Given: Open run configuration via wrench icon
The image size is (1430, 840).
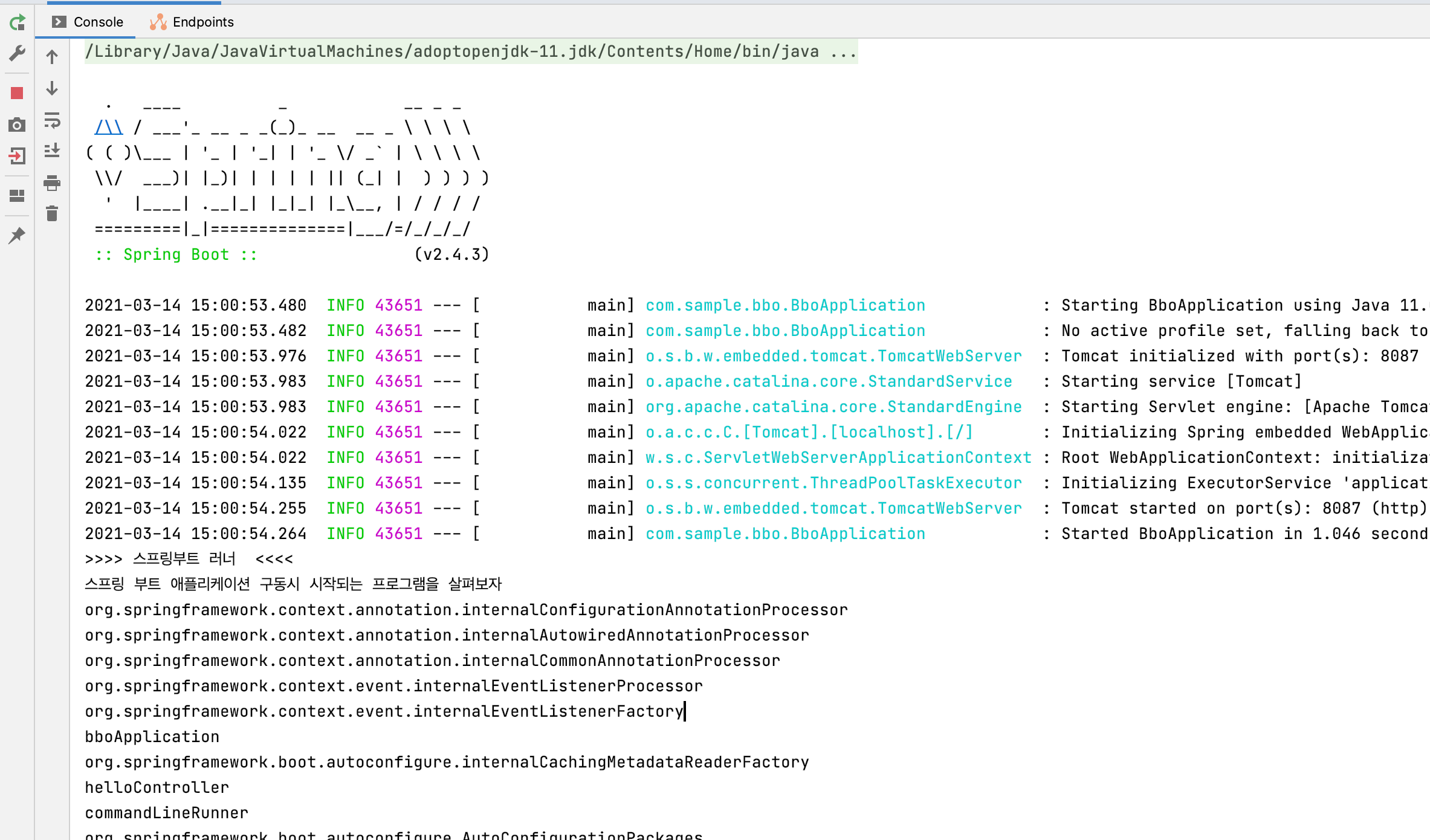Looking at the screenshot, I should 18,54.
